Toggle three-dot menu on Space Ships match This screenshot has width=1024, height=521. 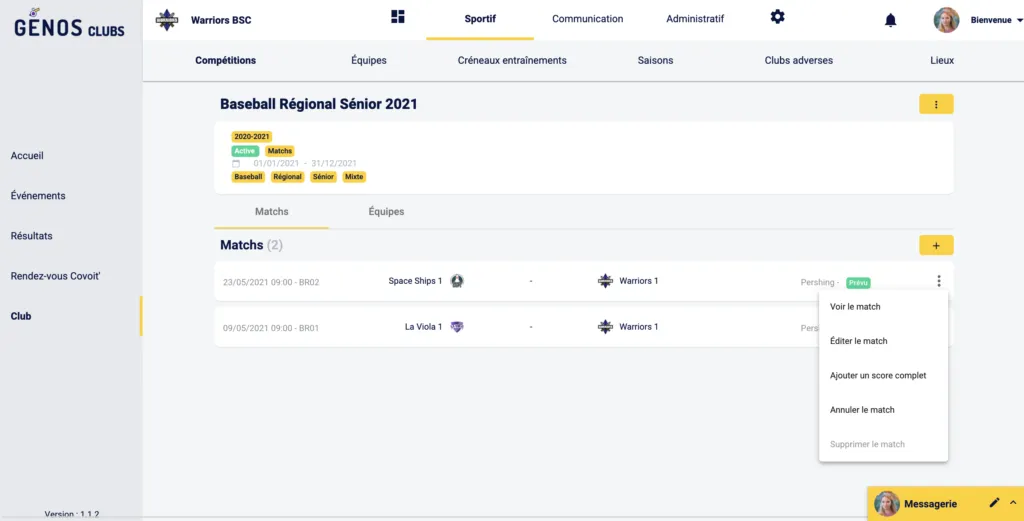tap(938, 281)
